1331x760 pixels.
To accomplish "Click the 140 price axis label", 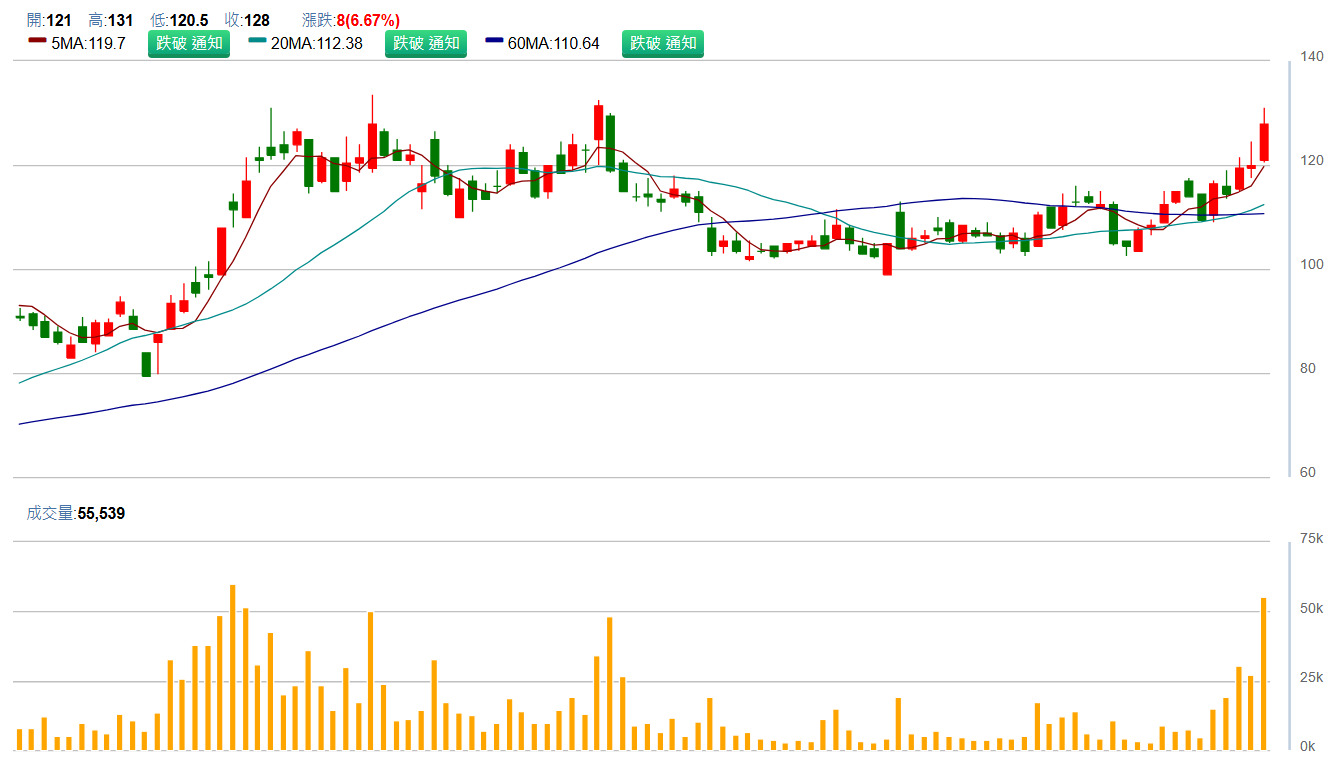I will pos(1312,57).
